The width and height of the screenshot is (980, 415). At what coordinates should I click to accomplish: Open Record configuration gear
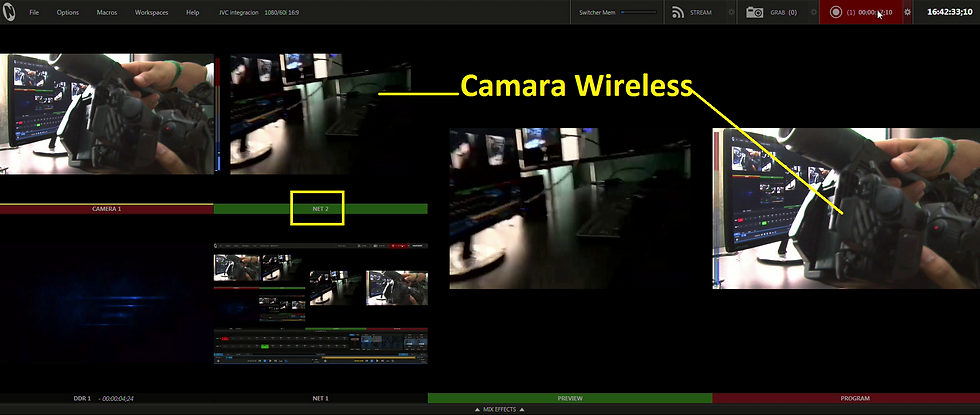coord(908,12)
